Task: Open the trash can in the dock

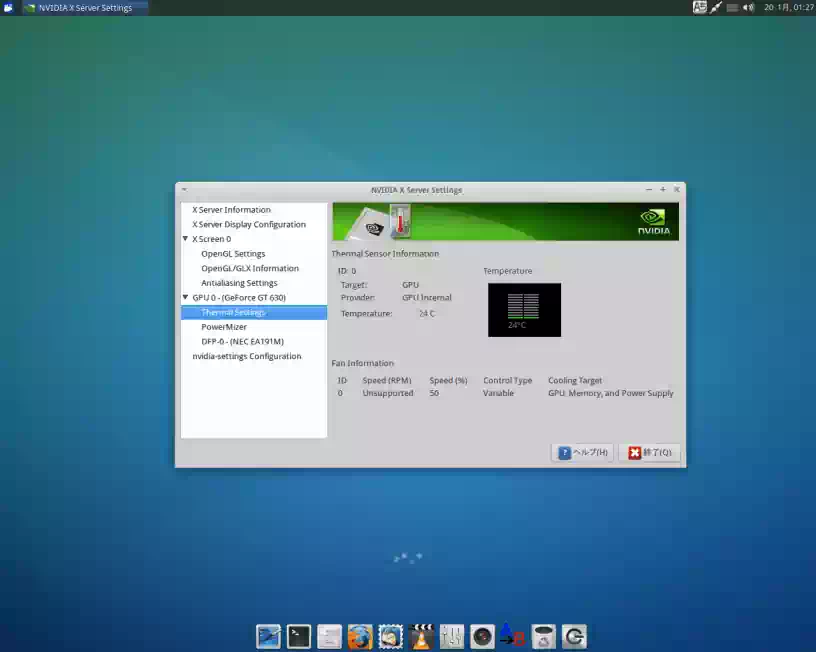Action: click(544, 636)
